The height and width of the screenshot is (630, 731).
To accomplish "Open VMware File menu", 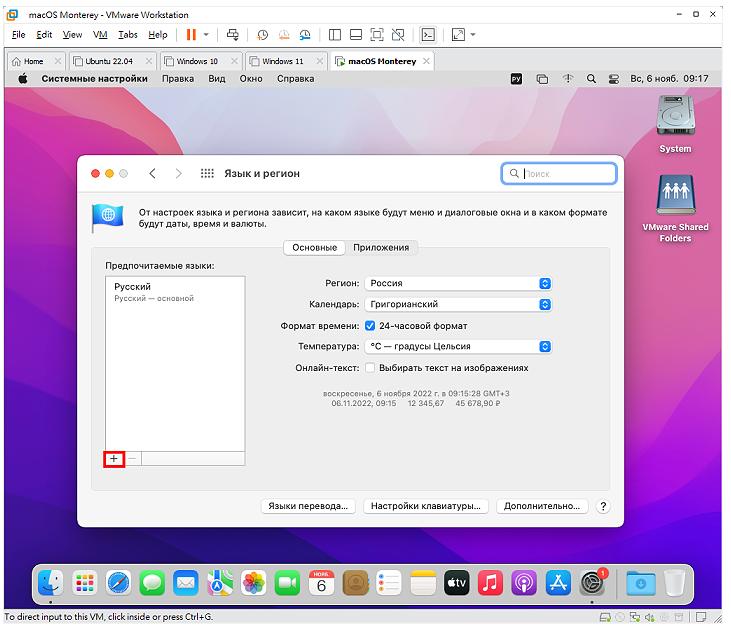I will (19, 35).
